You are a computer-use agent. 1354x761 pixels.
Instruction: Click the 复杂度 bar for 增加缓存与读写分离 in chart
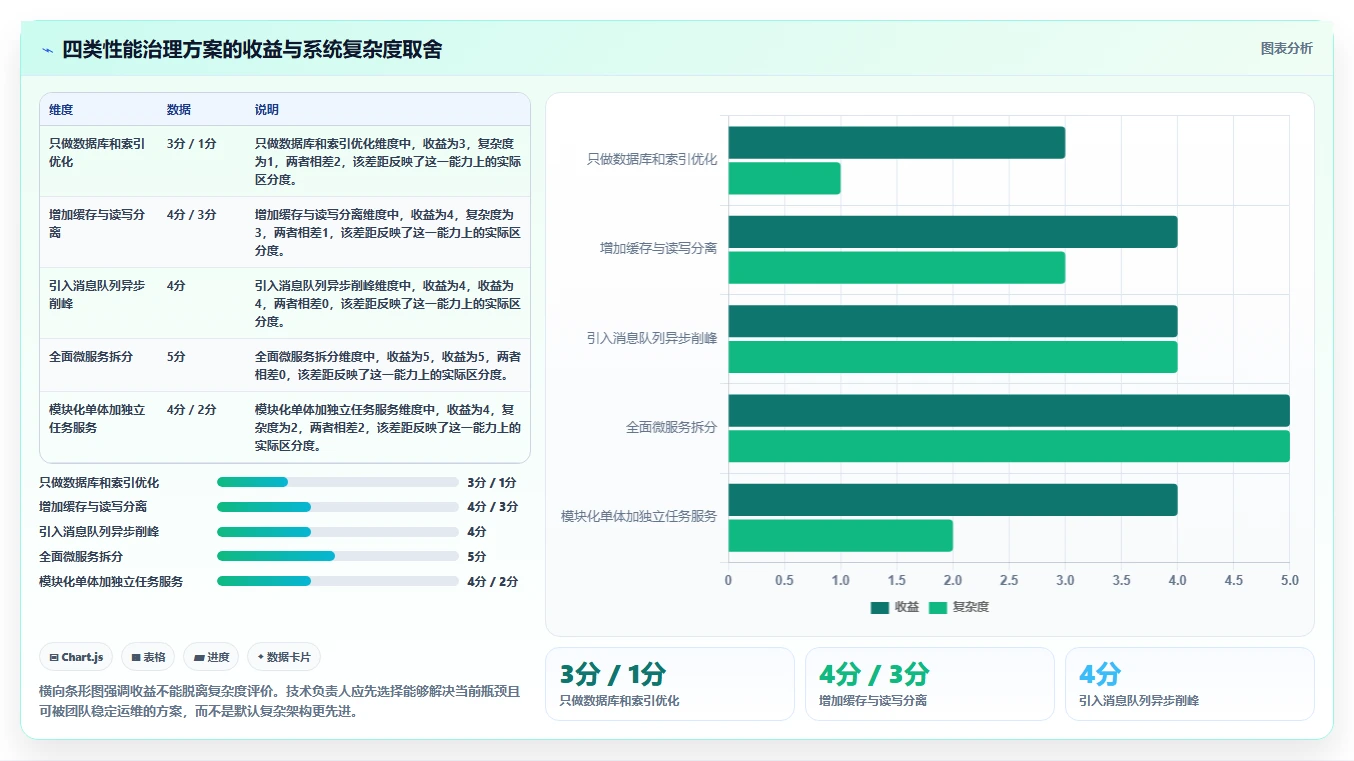click(x=896, y=268)
